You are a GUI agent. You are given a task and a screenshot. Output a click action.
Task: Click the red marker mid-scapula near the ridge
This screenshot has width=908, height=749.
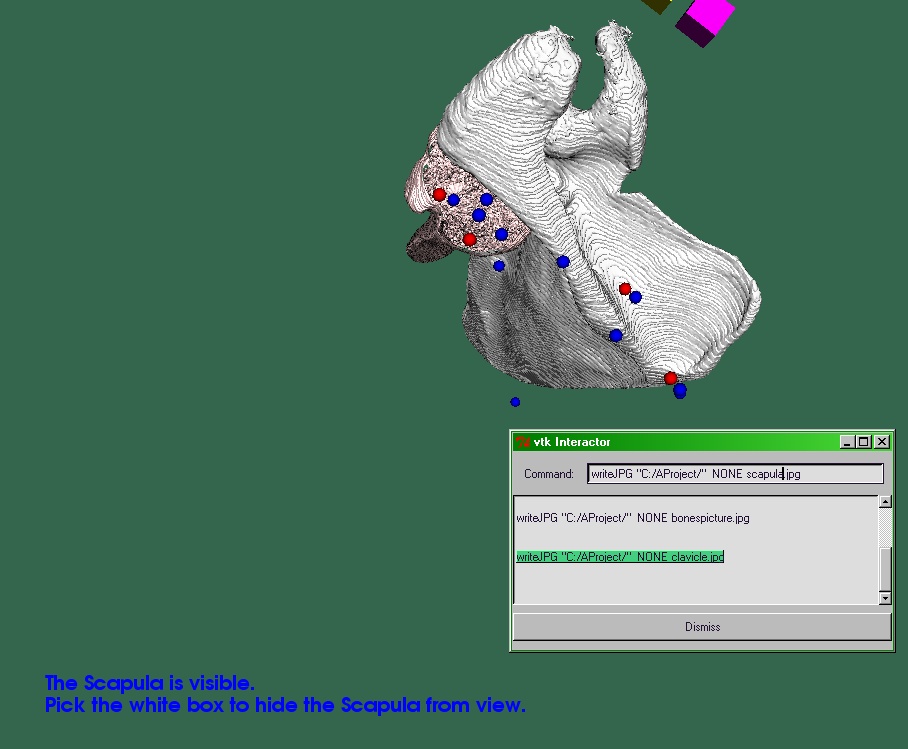pos(625,289)
